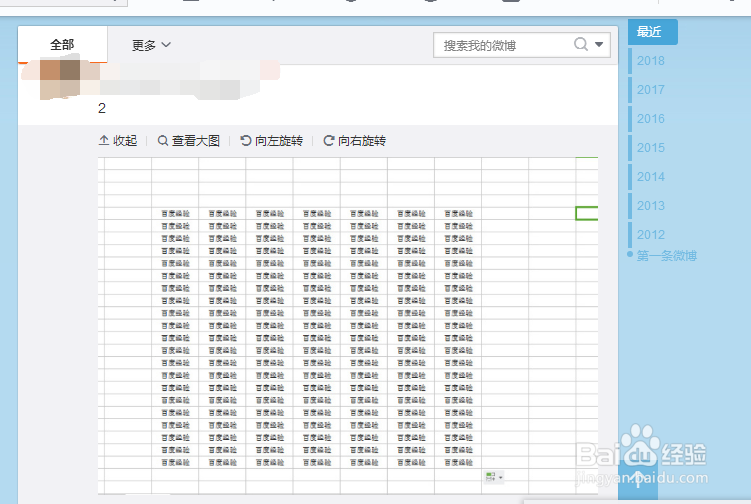Open the 第一条微博 link
751x504 pixels.
(666, 256)
